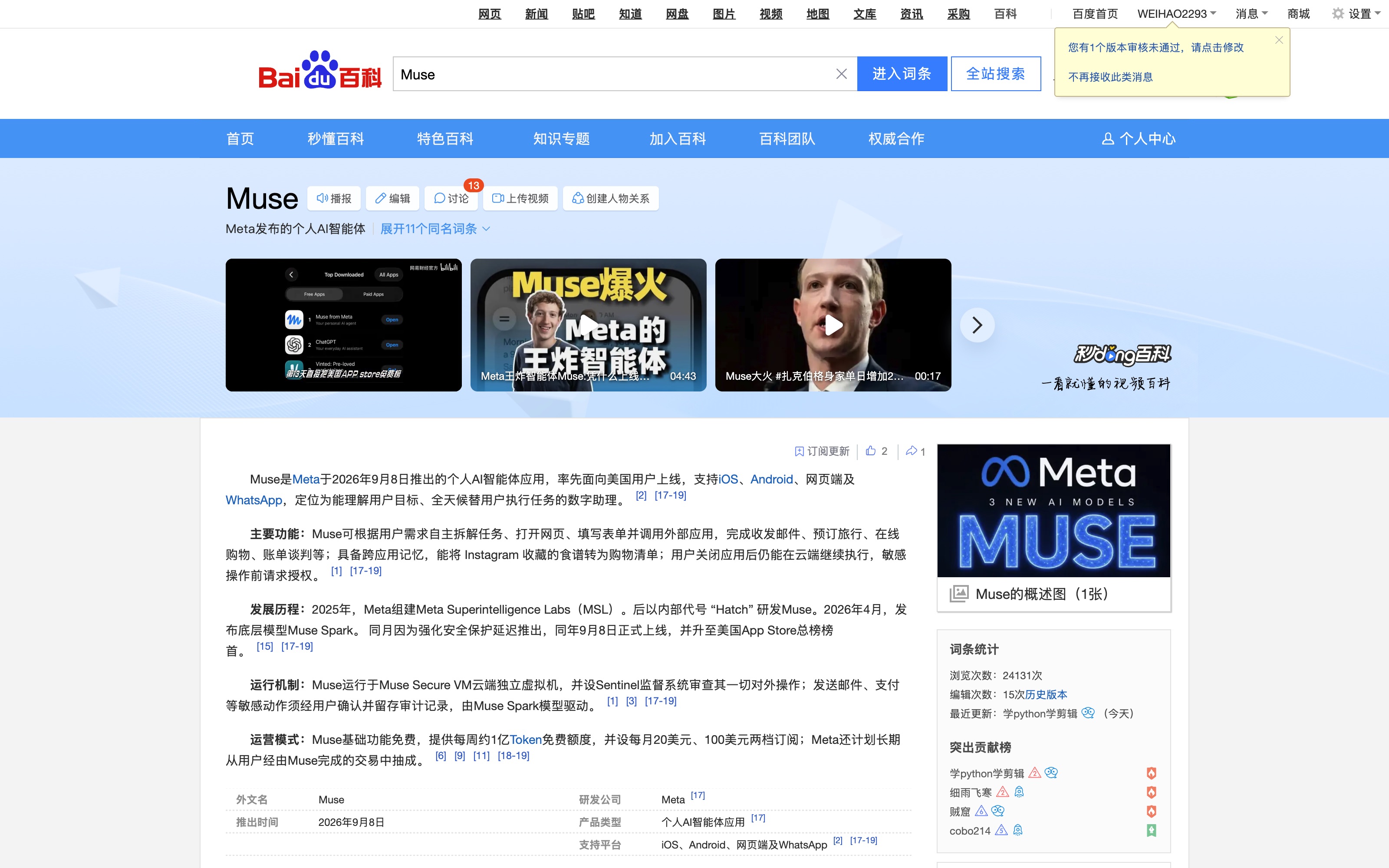Viewport: 1389px width, 868px height.
Task: Play the Muse大火 00:17 Zuckerberg video
Action: click(833, 325)
